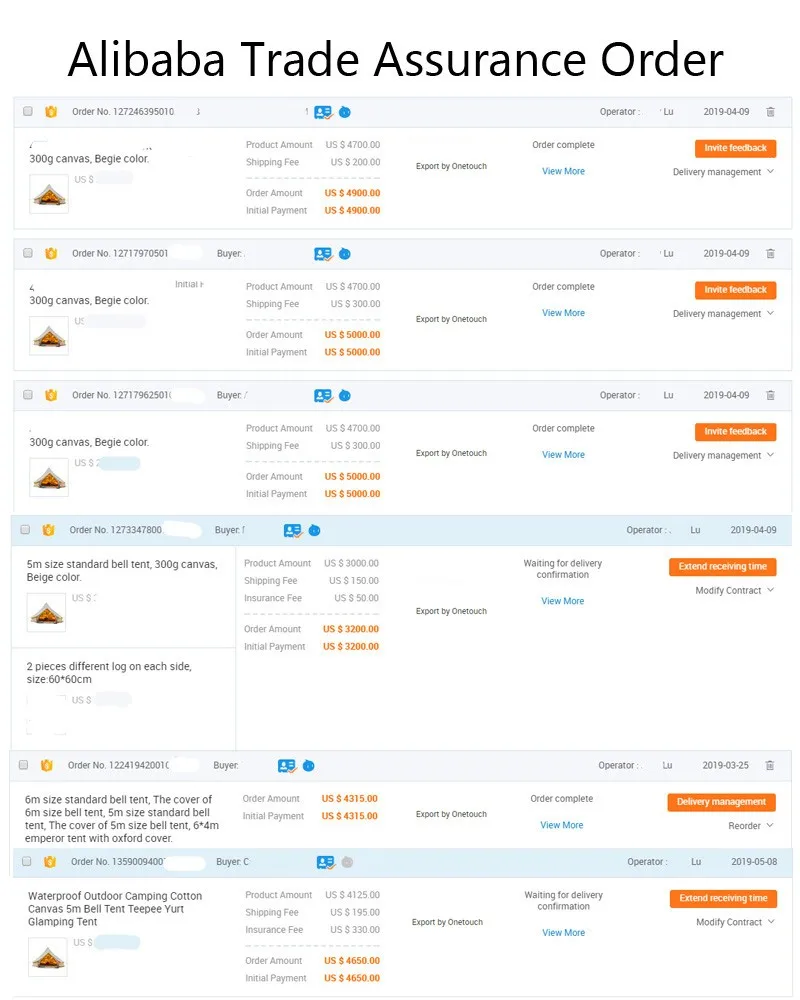Open tent thumbnail of Waterproof Outdoor Camping product
Screen dimensions: 800x1000
(x=48, y=957)
